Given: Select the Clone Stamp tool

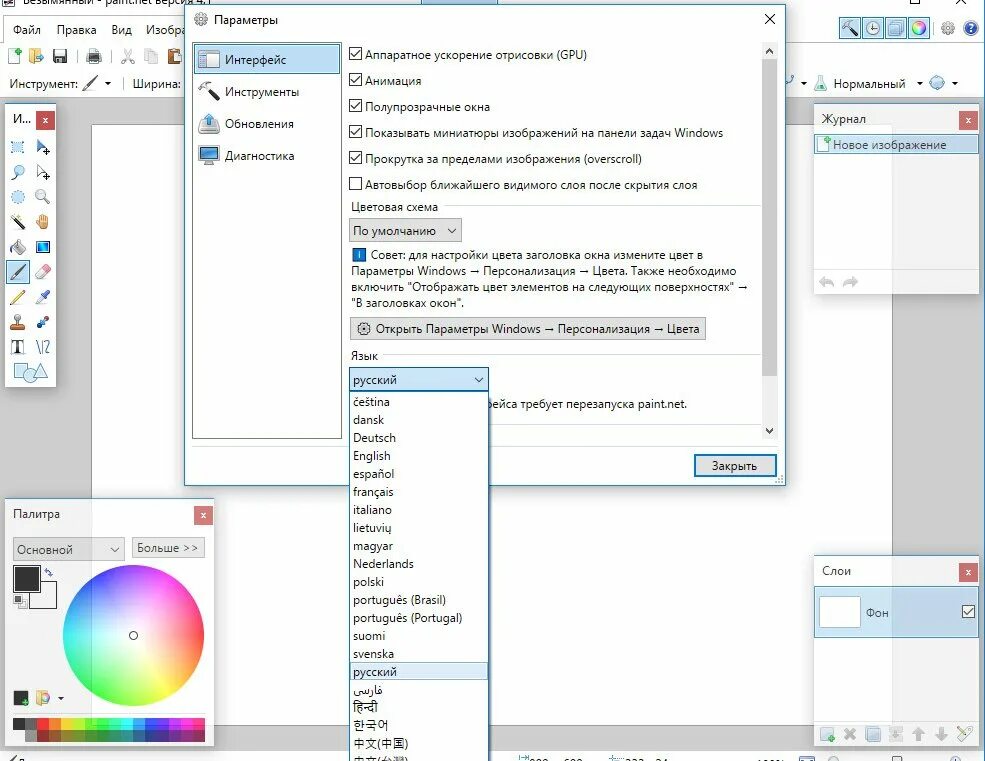Looking at the screenshot, I should click(18, 322).
